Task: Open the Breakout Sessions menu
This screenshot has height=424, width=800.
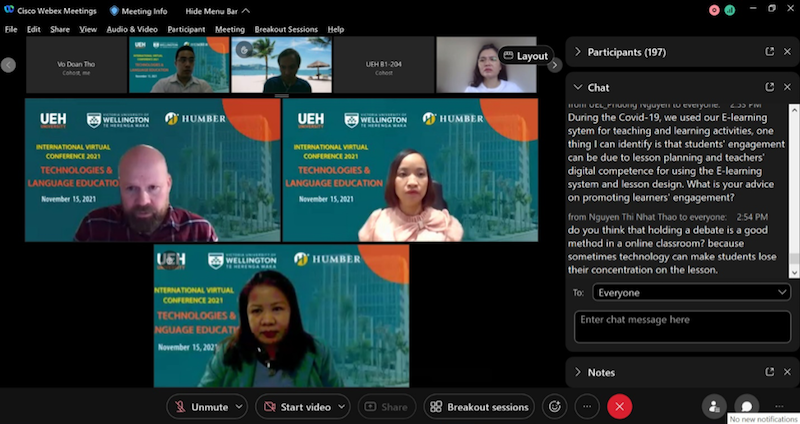Action: click(286, 30)
